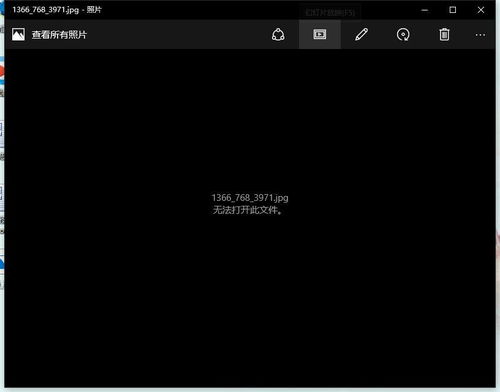Click the empty black area below the error message
The height and width of the screenshot is (392, 500).
click(x=250, y=300)
